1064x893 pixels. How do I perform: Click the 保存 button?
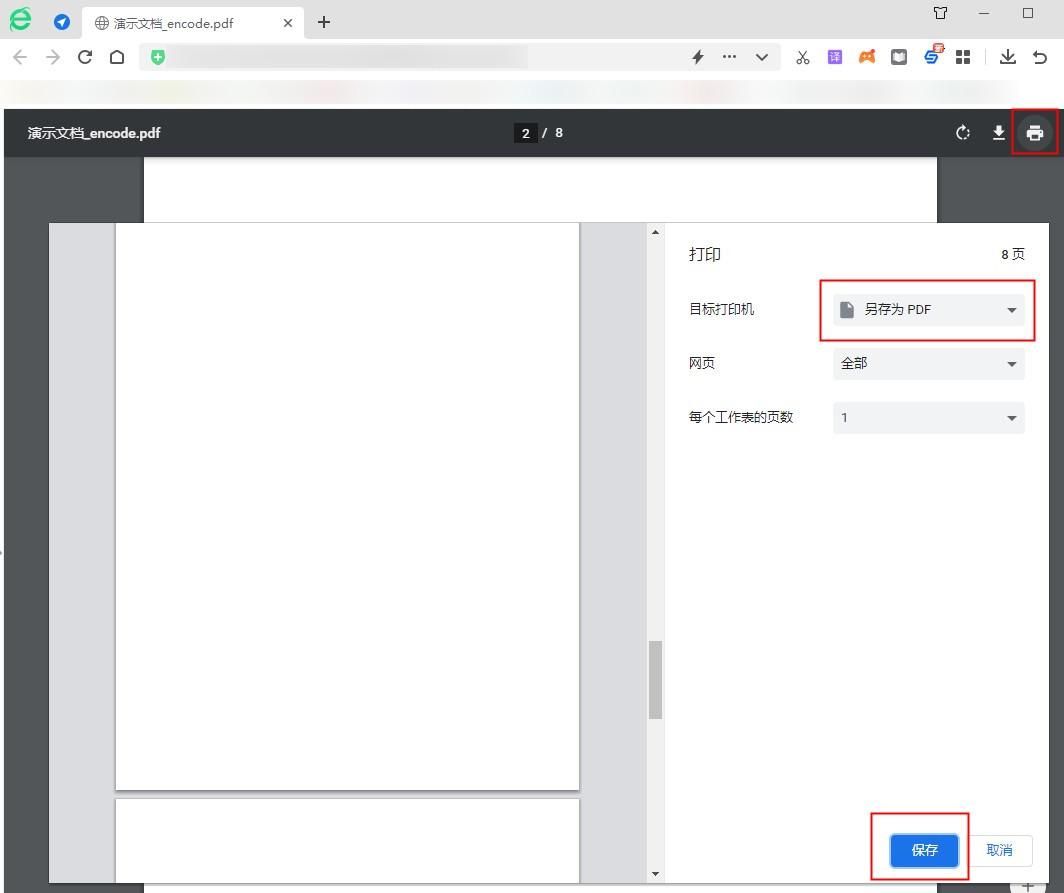point(922,850)
